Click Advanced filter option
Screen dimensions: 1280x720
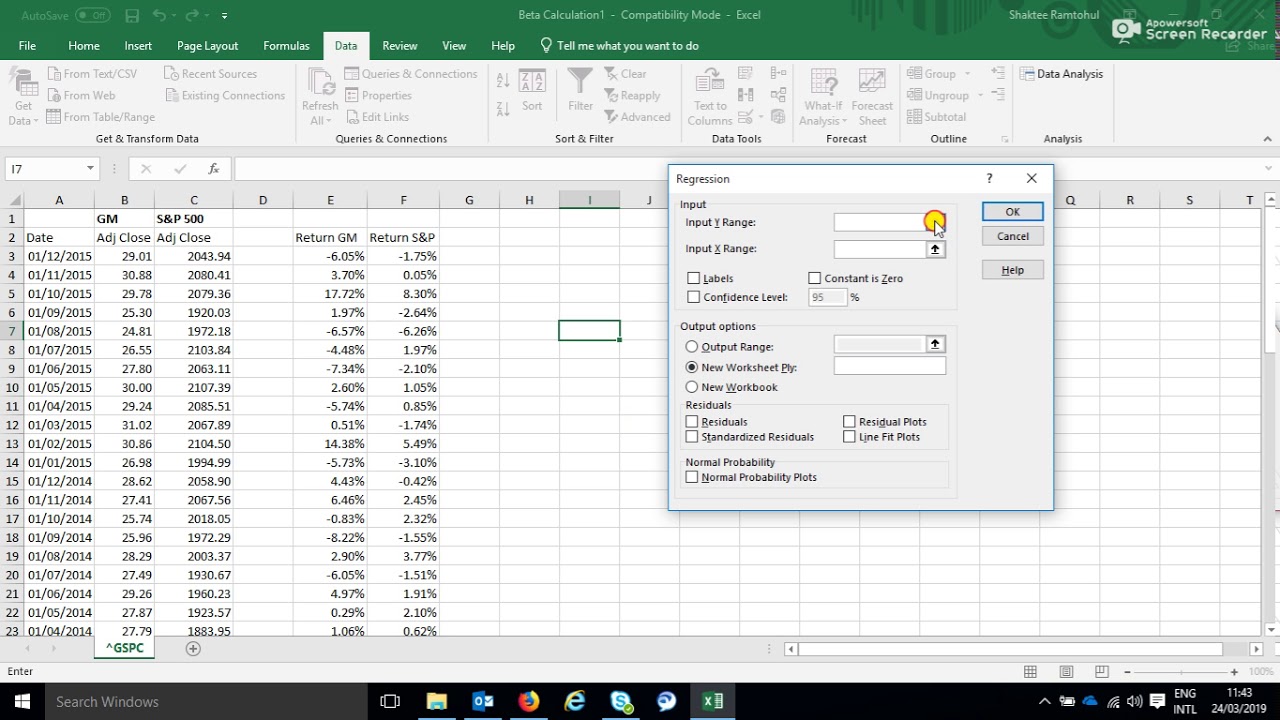point(637,117)
